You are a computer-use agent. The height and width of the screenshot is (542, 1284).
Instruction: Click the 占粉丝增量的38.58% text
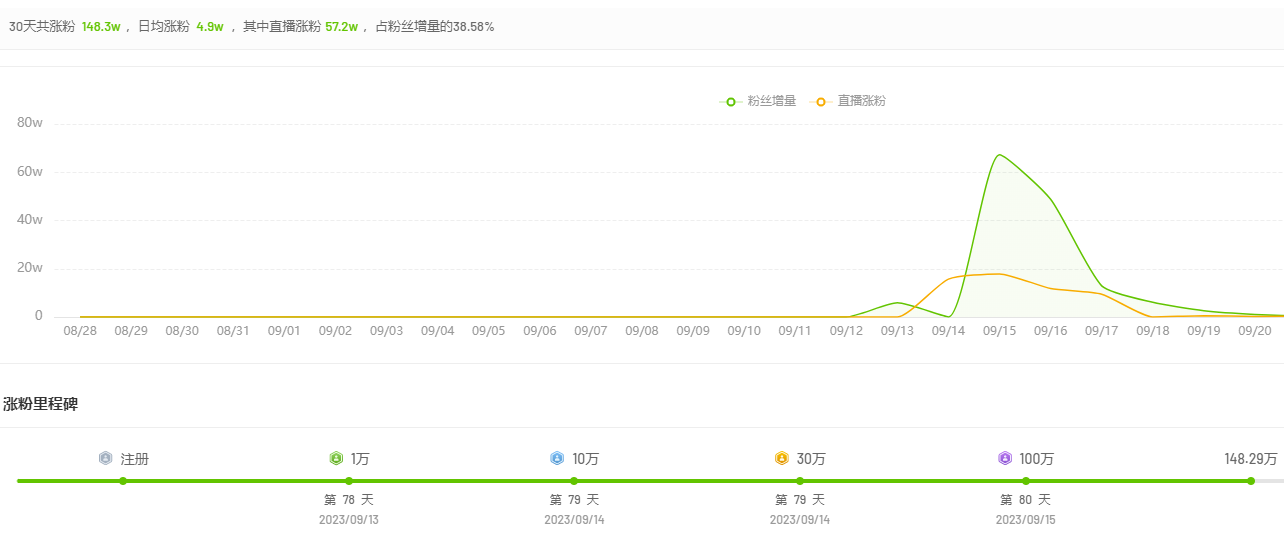pyautogui.click(x=435, y=27)
